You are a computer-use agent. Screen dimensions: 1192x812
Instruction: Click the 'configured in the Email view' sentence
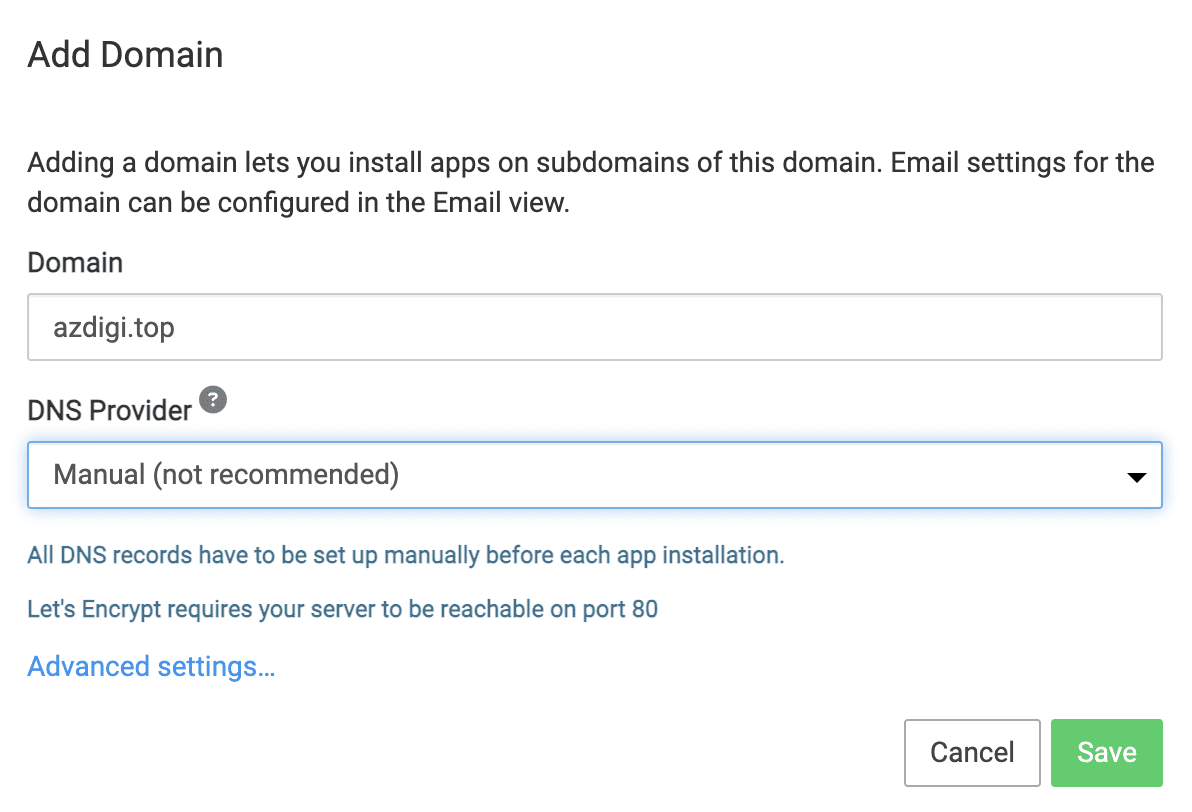(400, 203)
